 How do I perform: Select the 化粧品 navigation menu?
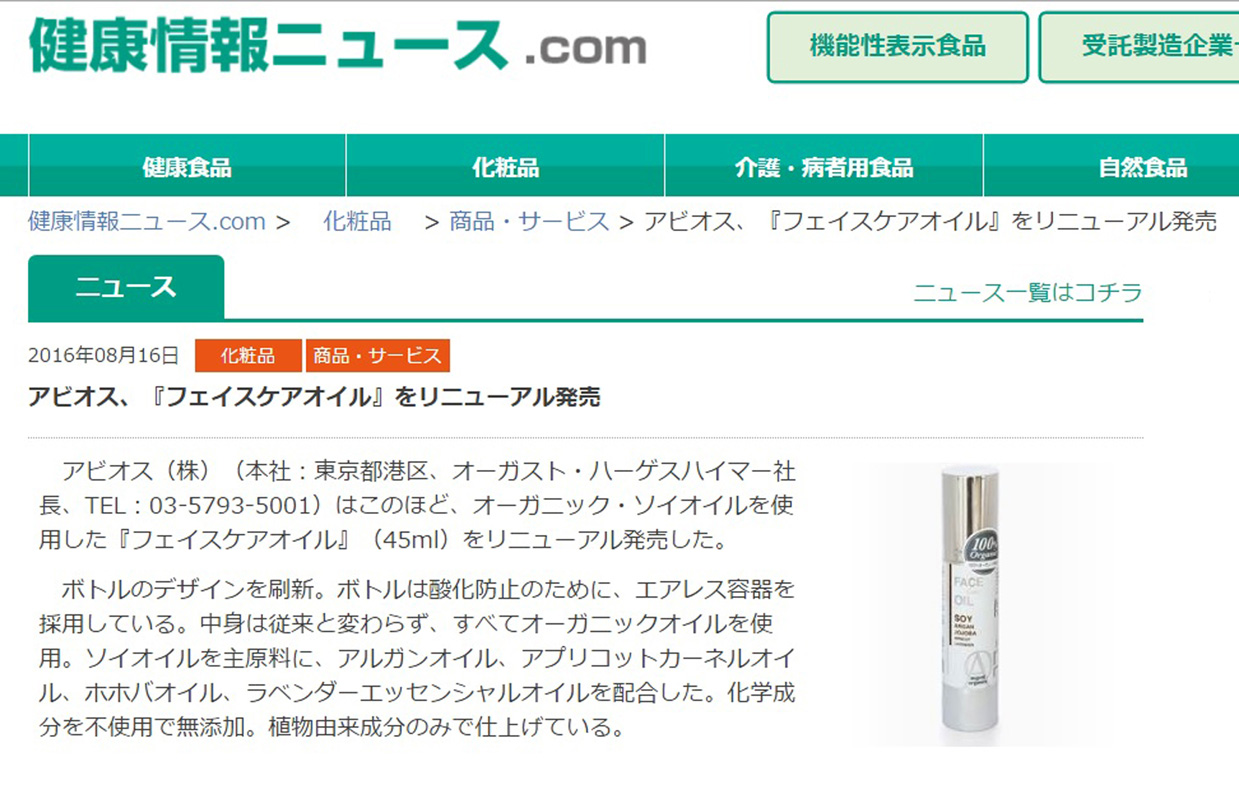pyautogui.click(x=505, y=166)
